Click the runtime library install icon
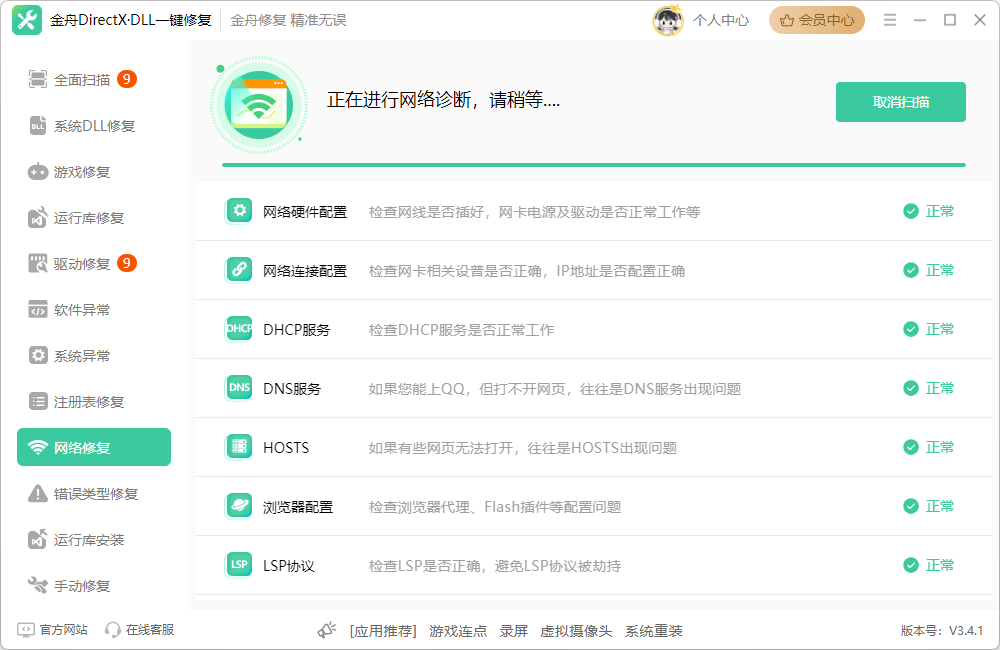Screen dimensions: 1000x650 38,539
